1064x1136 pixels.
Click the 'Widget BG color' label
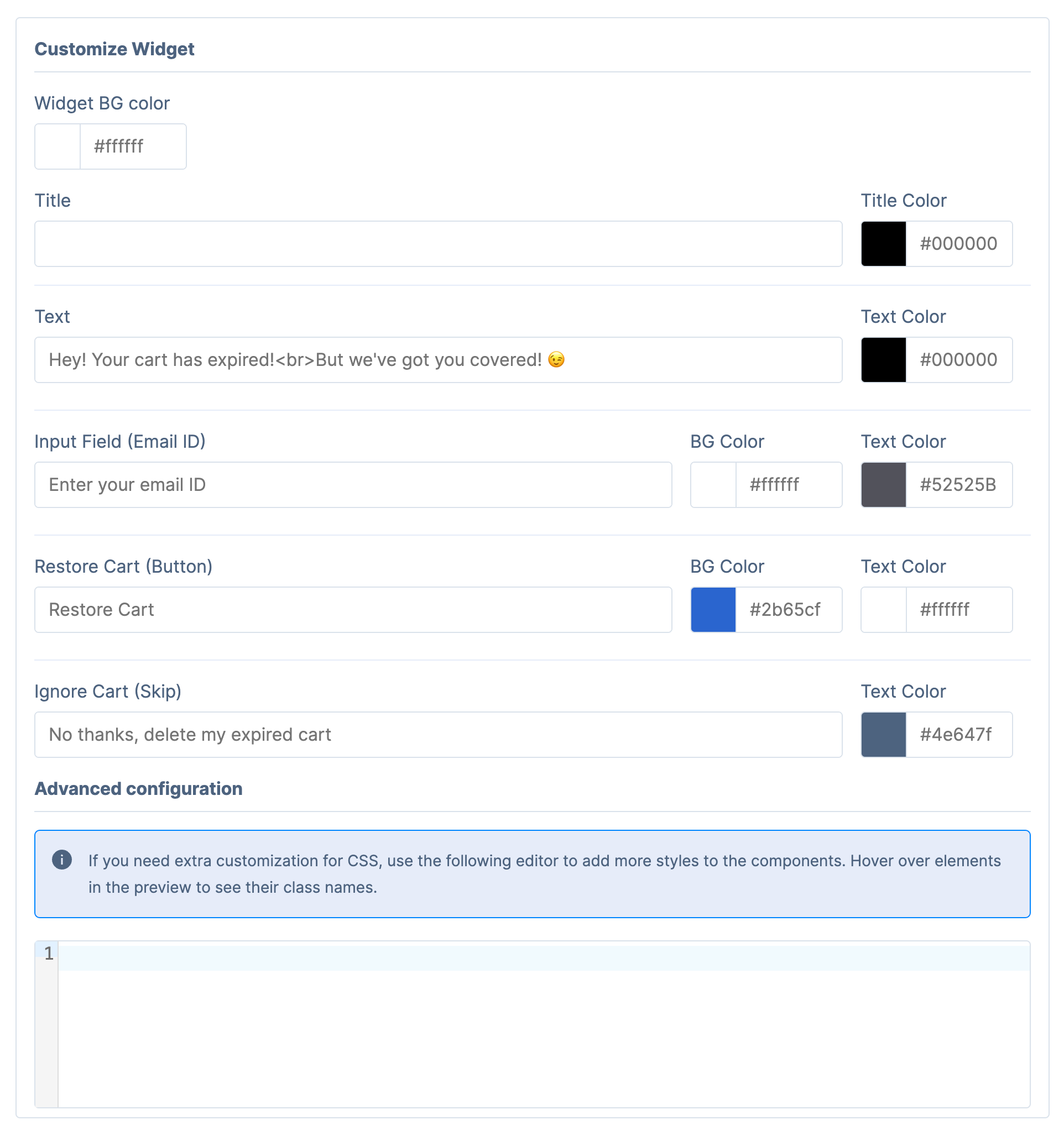[102, 103]
